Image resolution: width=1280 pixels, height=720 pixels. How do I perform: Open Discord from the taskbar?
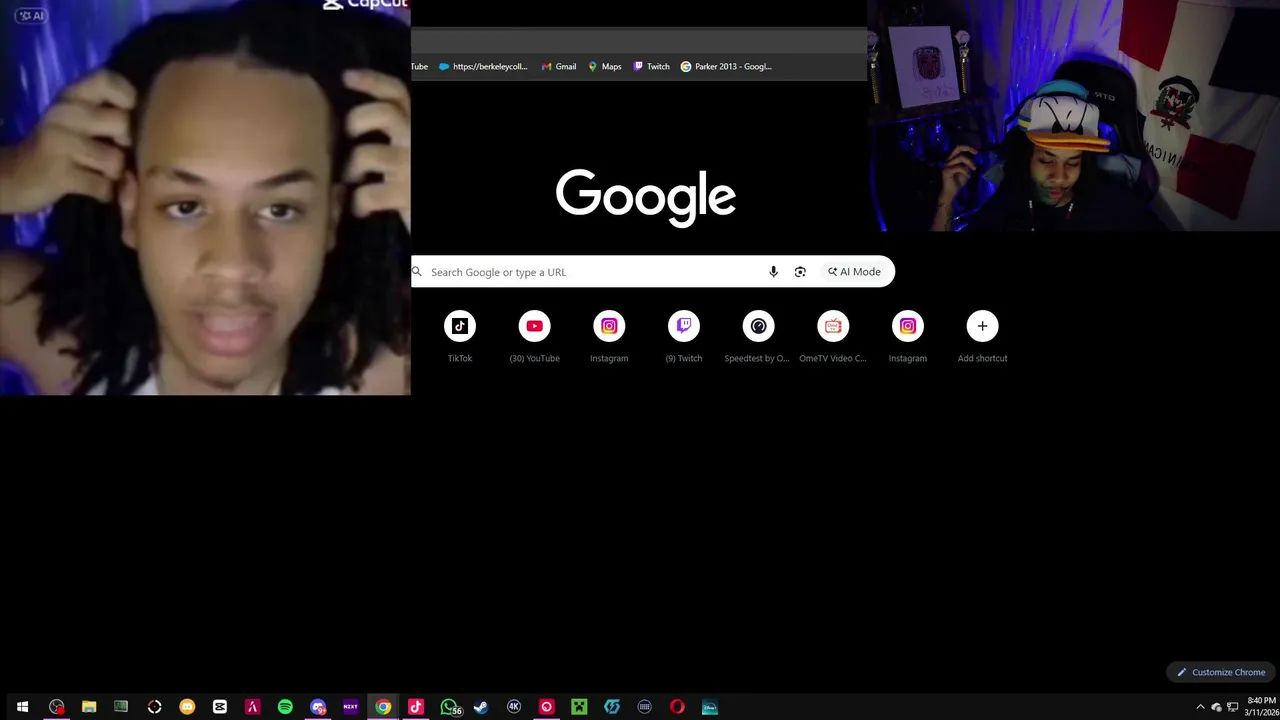318,707
